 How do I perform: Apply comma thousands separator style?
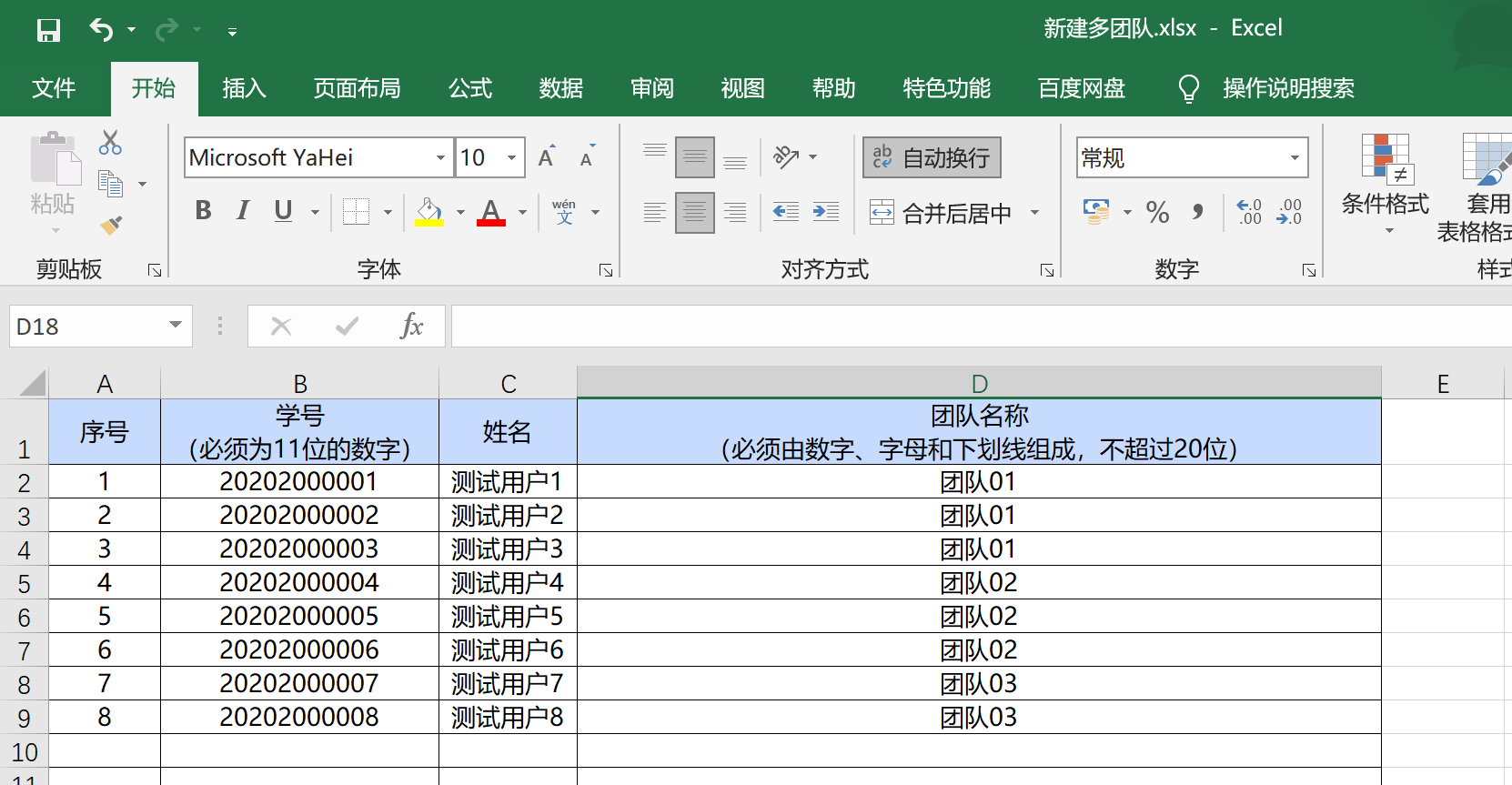[x=1198, y=212]
